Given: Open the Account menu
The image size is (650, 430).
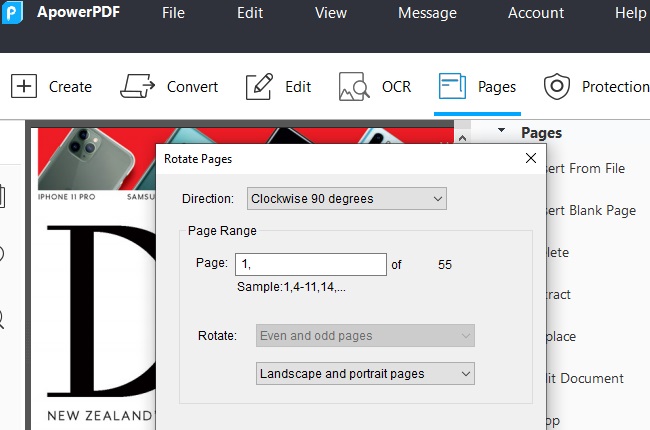Looking at the screenshot, I should [536, 13].
